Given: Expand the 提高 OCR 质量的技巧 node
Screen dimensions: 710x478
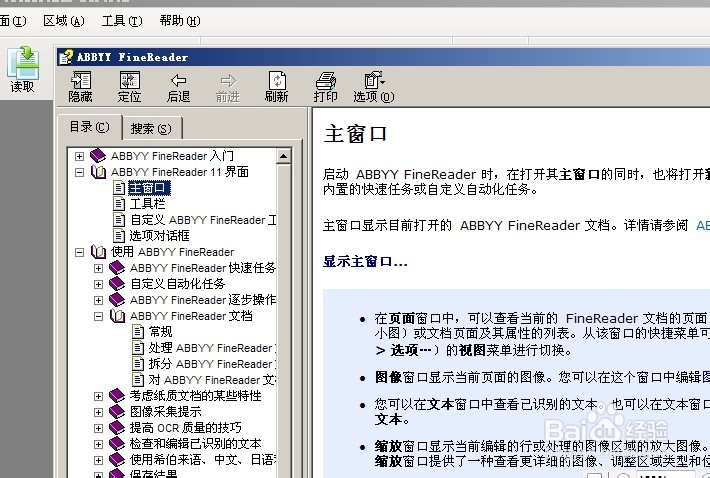Looking at the screenshot, I should pyautogui.click(x=98, y=428).
